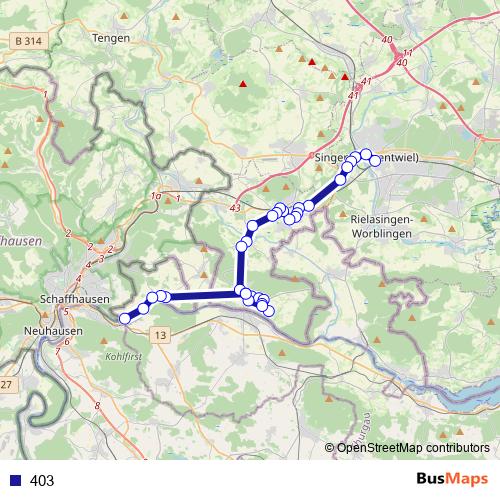500x500 pixels.
Task: Click the junction 43 motorway marker
Action: [x=235, y=208]
